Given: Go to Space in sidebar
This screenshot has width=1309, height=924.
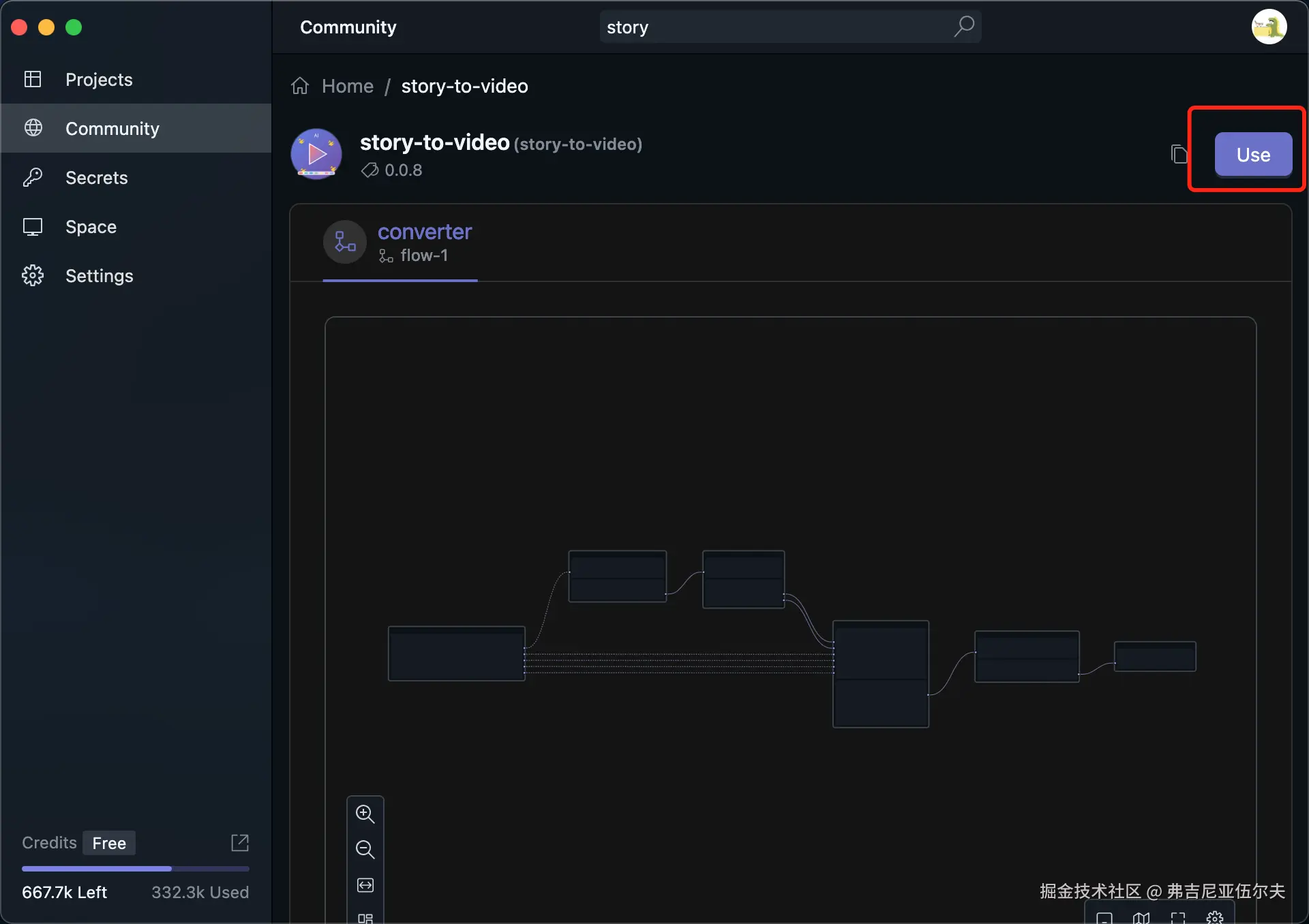Looking at the screenshot, I should coord(91,227).
